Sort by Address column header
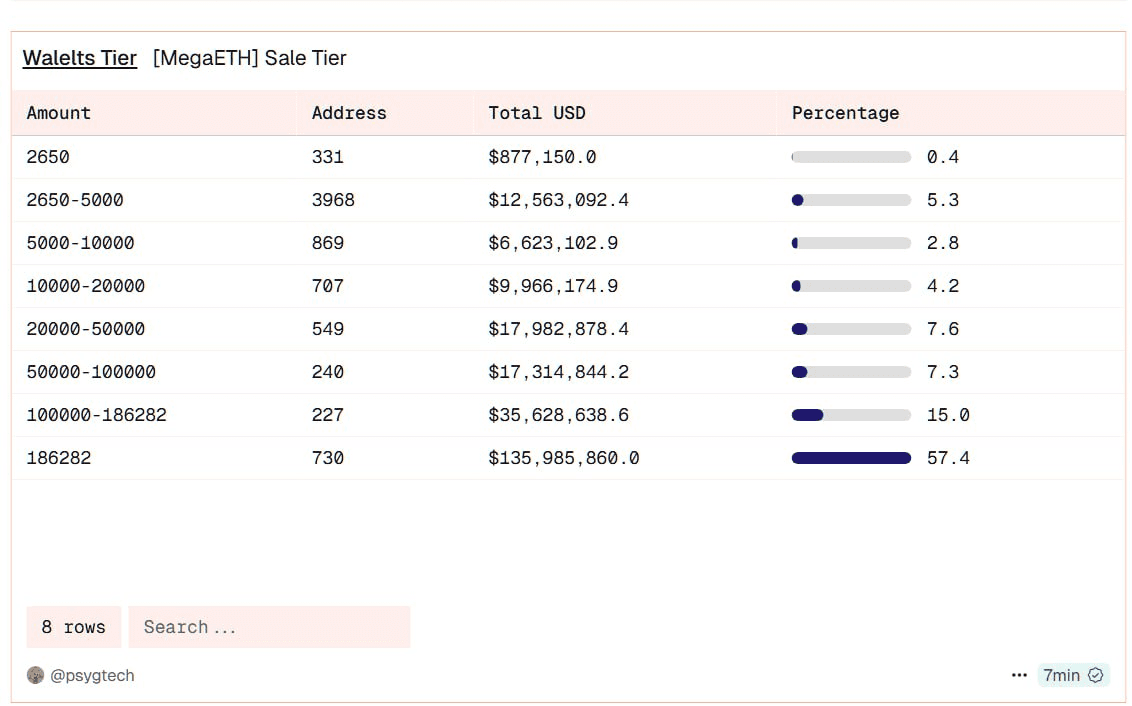This screenshot has width=1132, height=706. 349,113
